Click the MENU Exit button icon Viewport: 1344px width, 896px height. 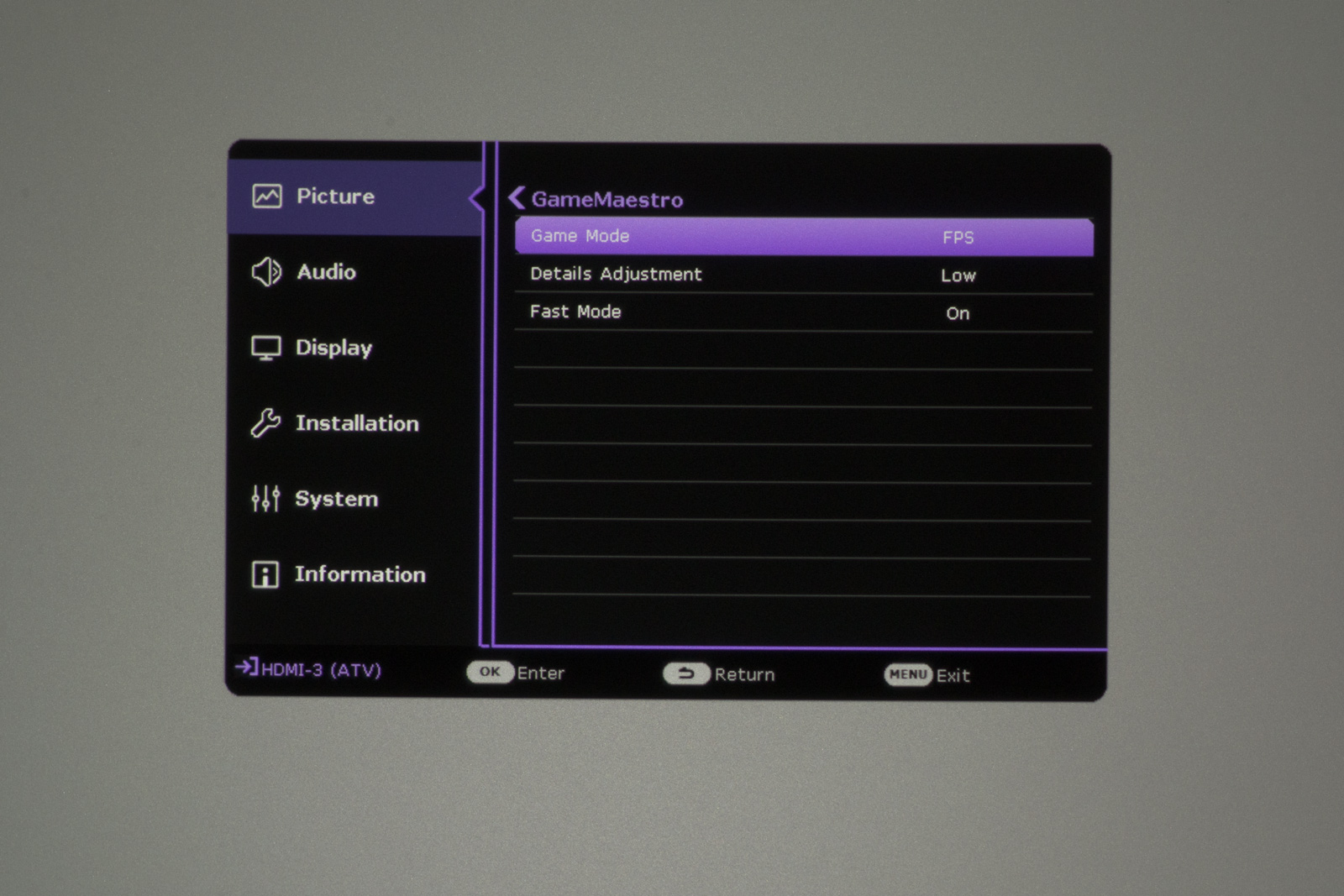[908, 674]
